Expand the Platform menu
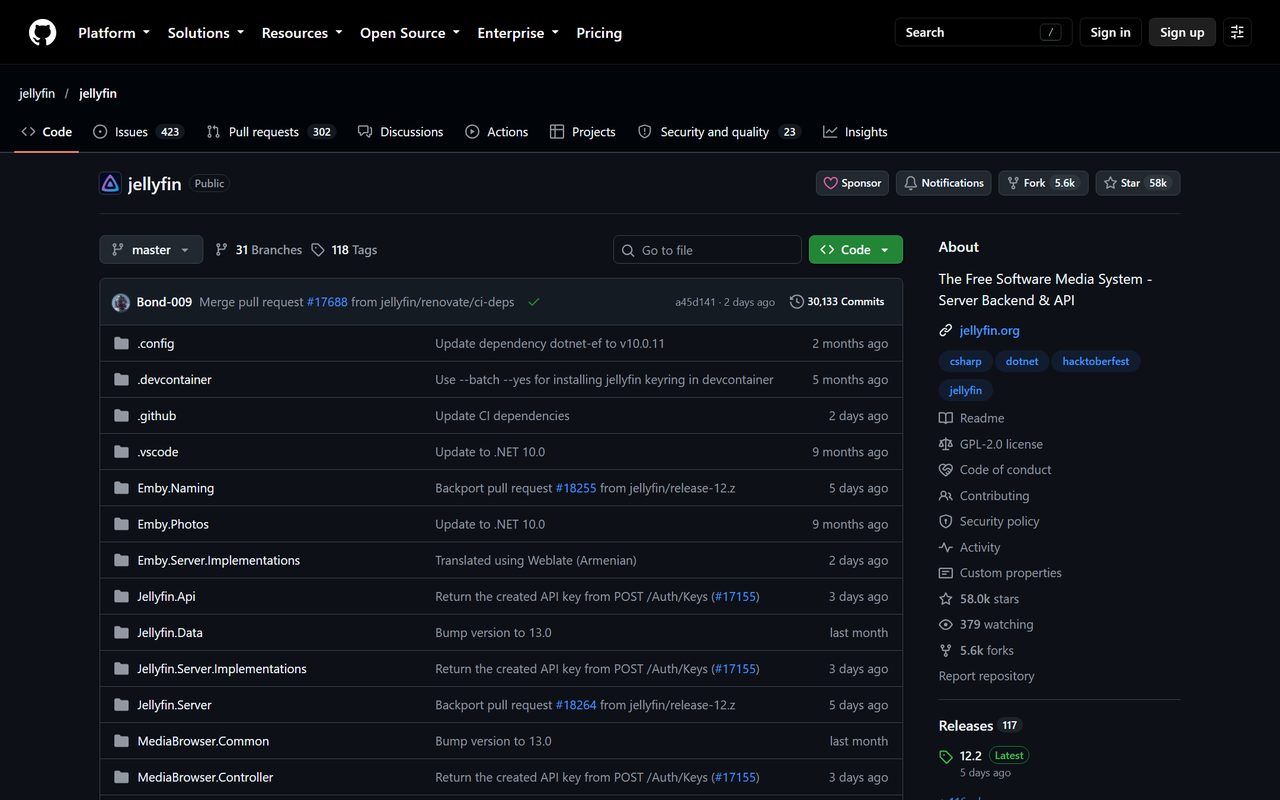 114,32
